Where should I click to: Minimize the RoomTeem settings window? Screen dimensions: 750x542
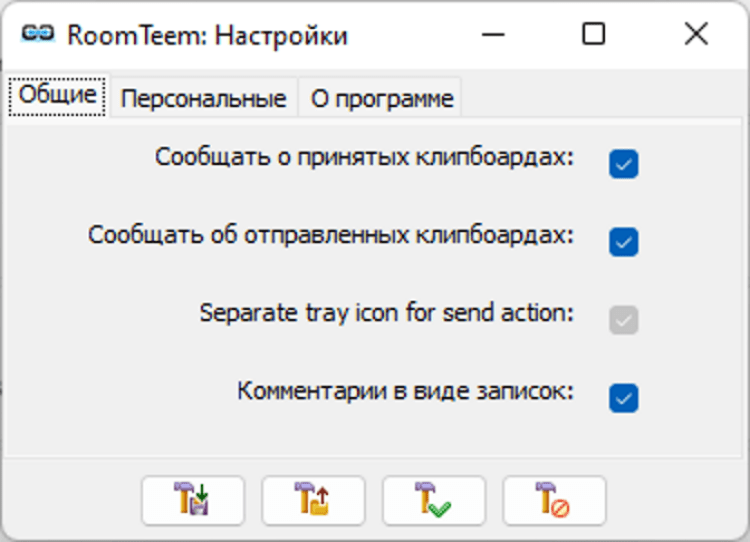click(x=492, y=34)
